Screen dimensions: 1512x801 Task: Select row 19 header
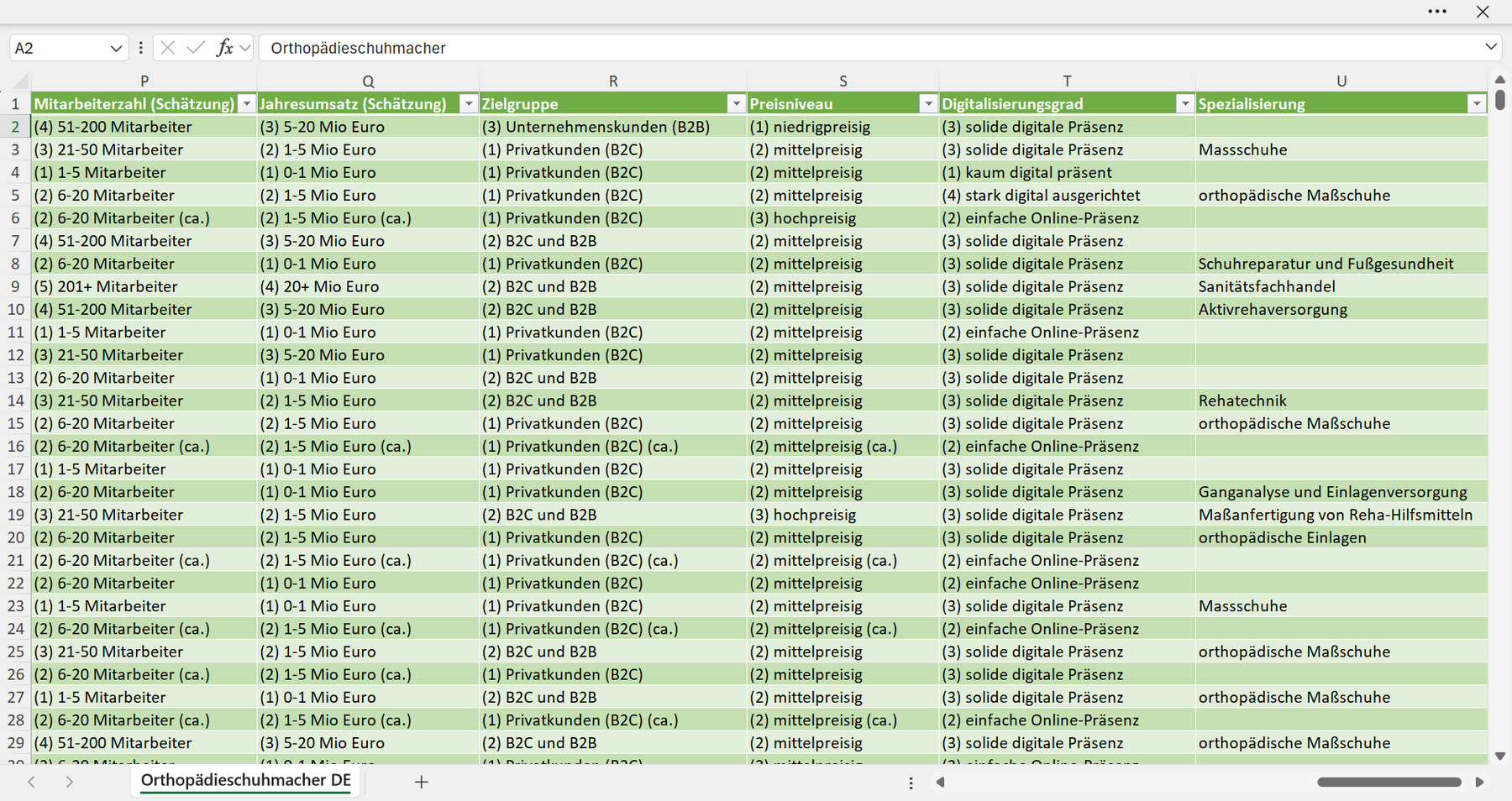tap(15, 515)
